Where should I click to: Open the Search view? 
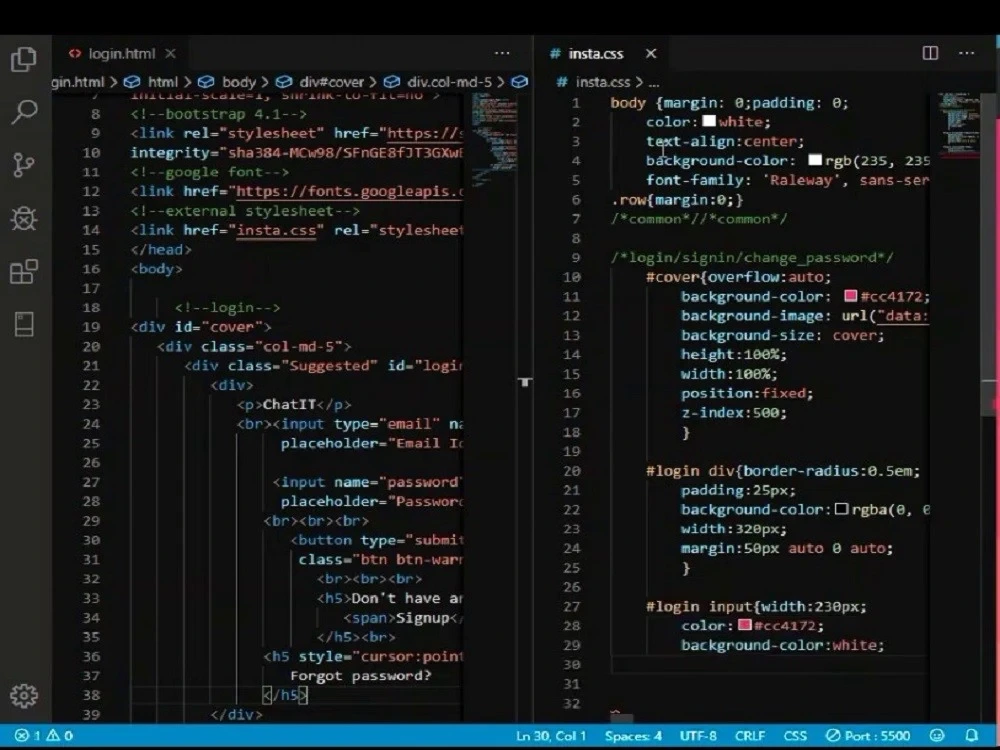click(24, 112)
